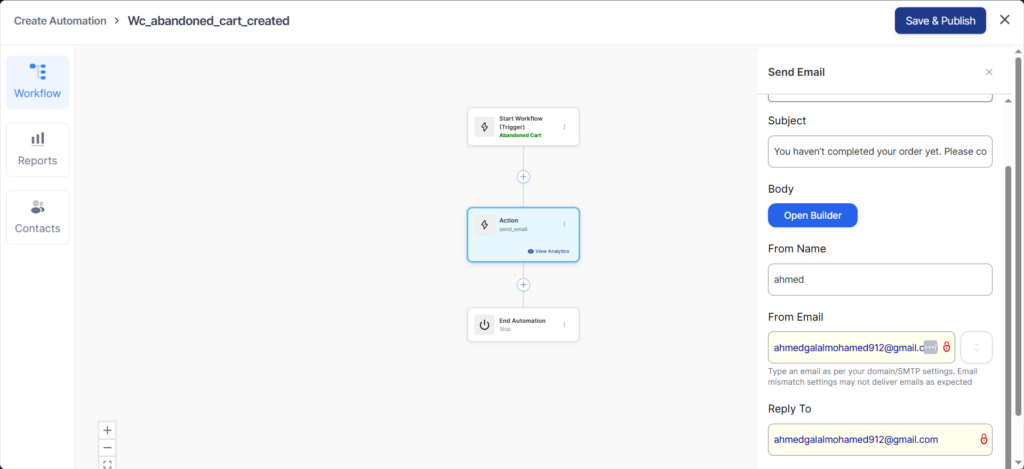Open the Contacts section
The height and width of the screenshot is (469, 1024).
pyautogui.click(x=37, y=217)
